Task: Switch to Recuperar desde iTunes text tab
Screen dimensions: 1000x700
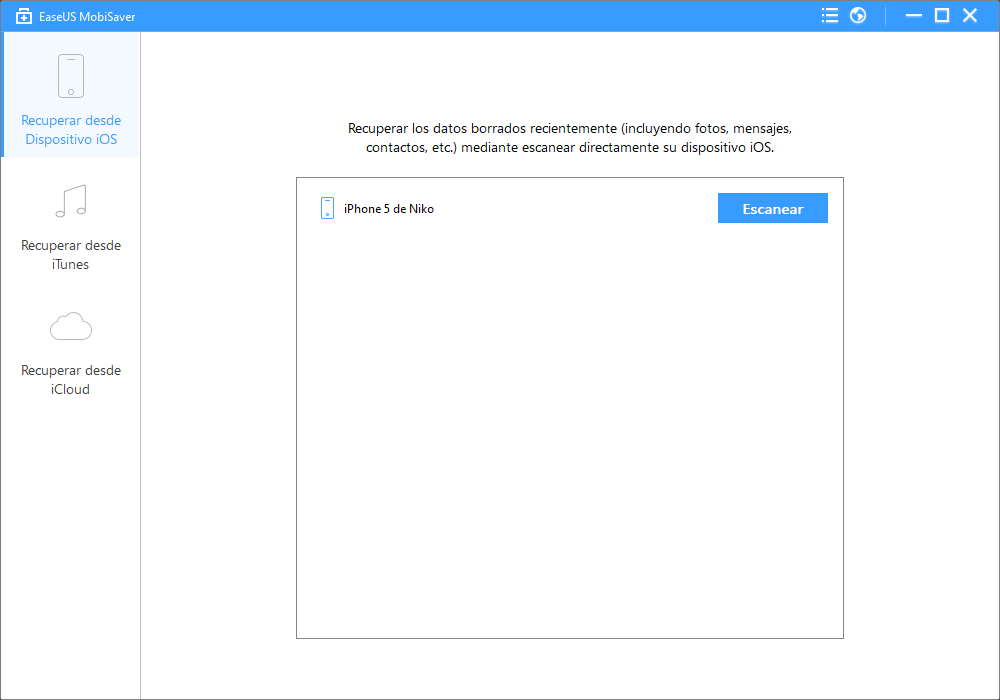Action: click(x=70, y=255)
